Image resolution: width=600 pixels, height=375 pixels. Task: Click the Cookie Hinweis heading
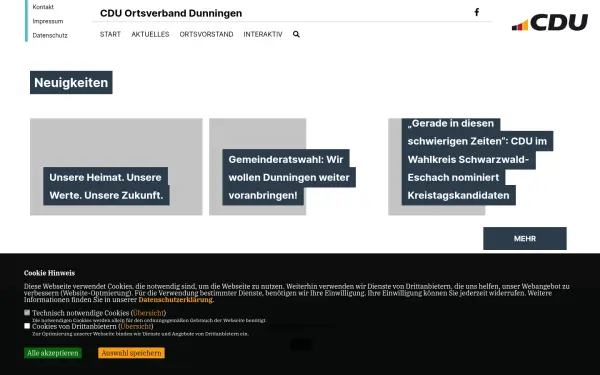click(x=49, y=273)
